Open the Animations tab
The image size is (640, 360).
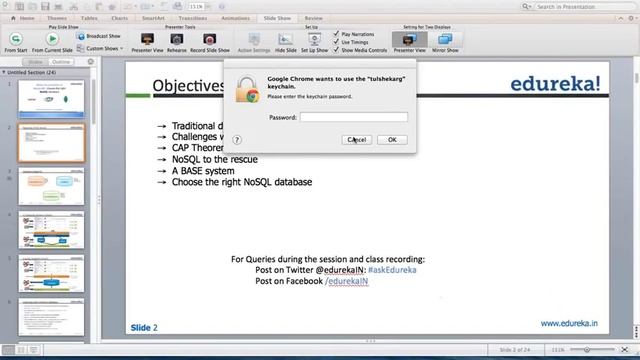pyautogui.click(x=235, y=18)
